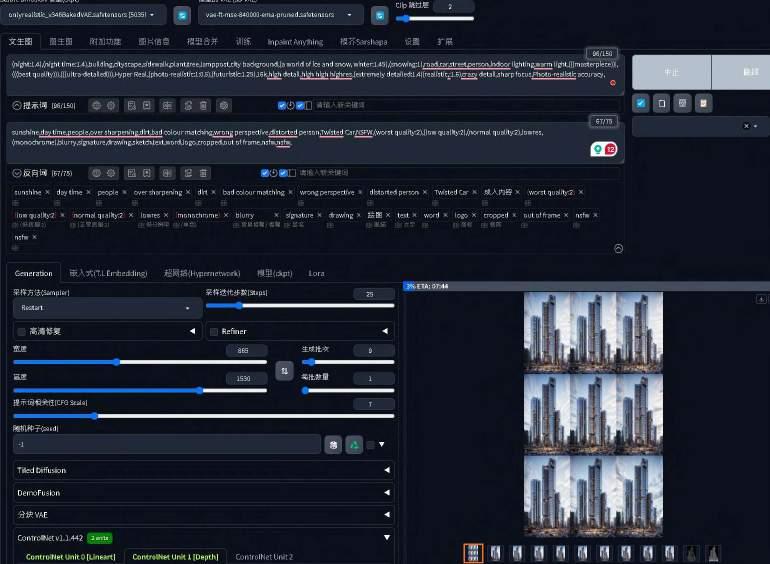
Task: Open the VAE model dropdown
Action: pos(280,15)
